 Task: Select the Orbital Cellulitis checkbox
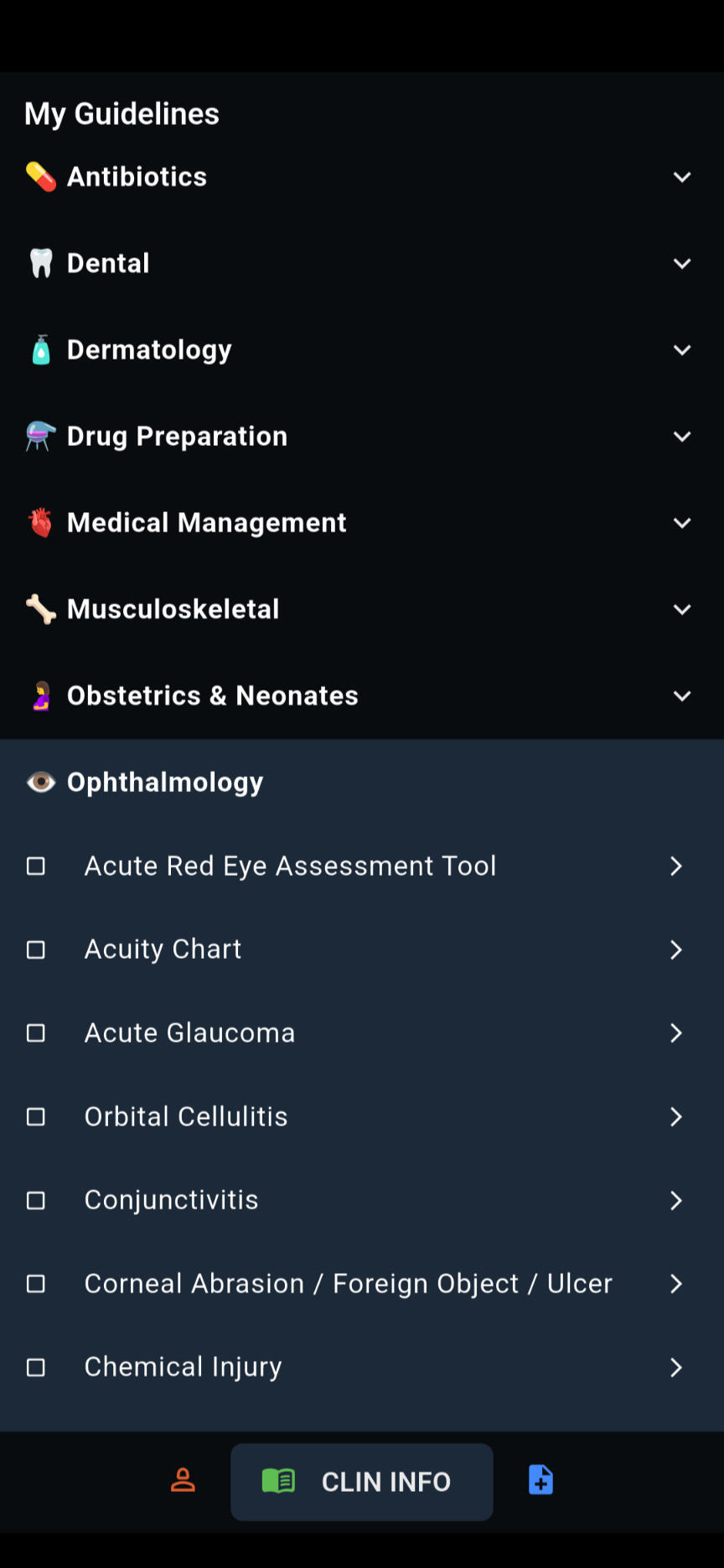[36, 1116]
